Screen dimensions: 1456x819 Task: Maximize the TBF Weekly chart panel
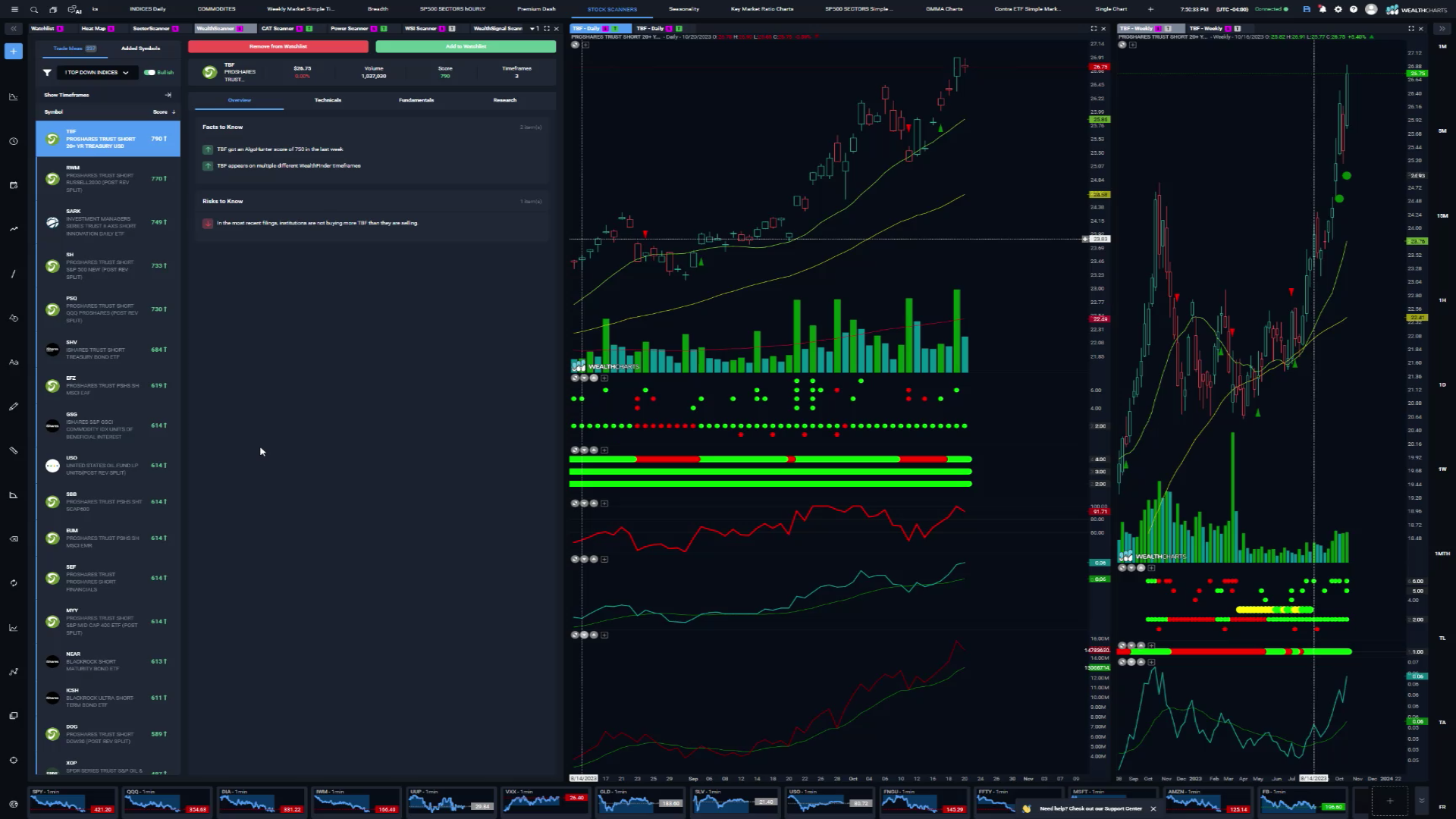[1411, 28]
